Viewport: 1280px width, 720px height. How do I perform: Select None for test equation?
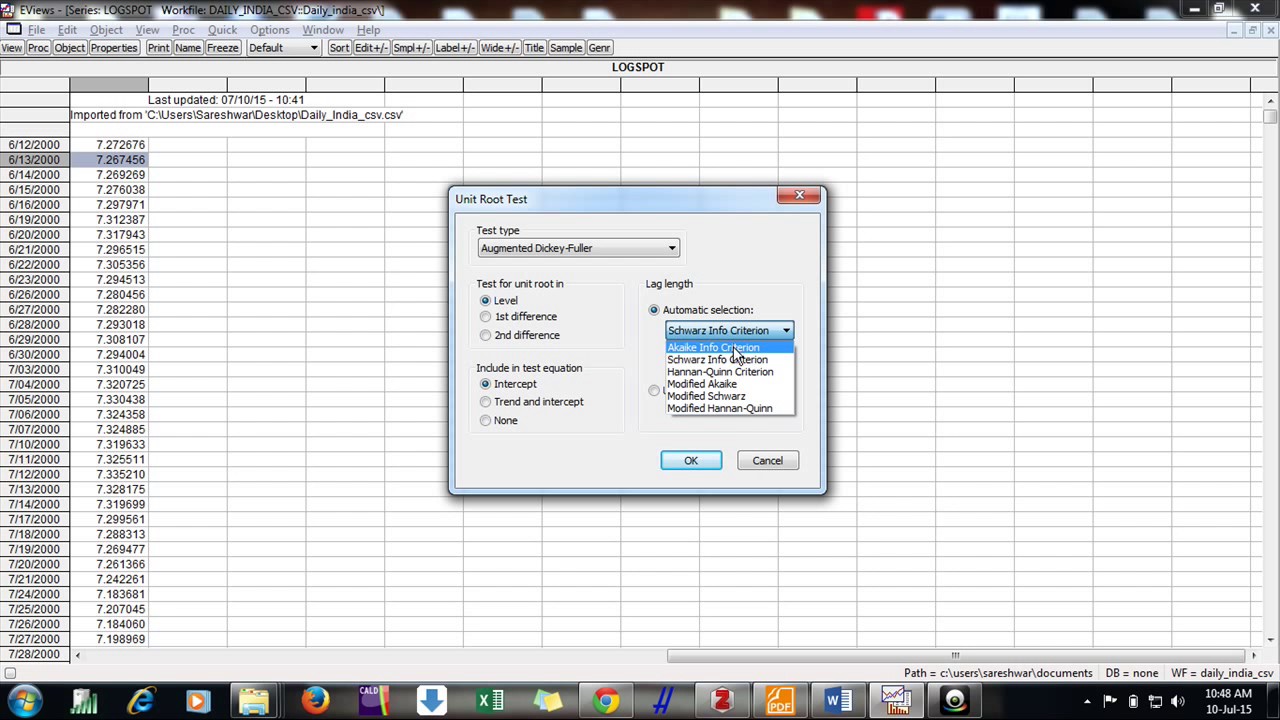485,420
